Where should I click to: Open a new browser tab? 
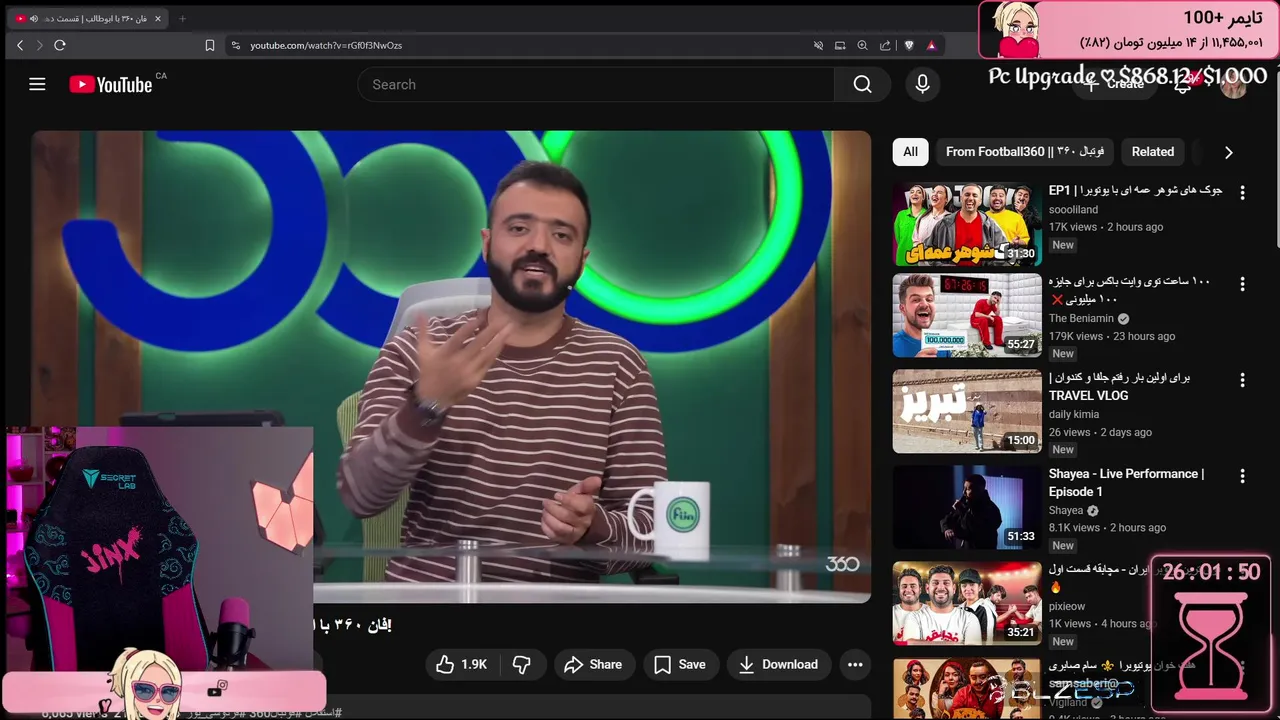182,18
